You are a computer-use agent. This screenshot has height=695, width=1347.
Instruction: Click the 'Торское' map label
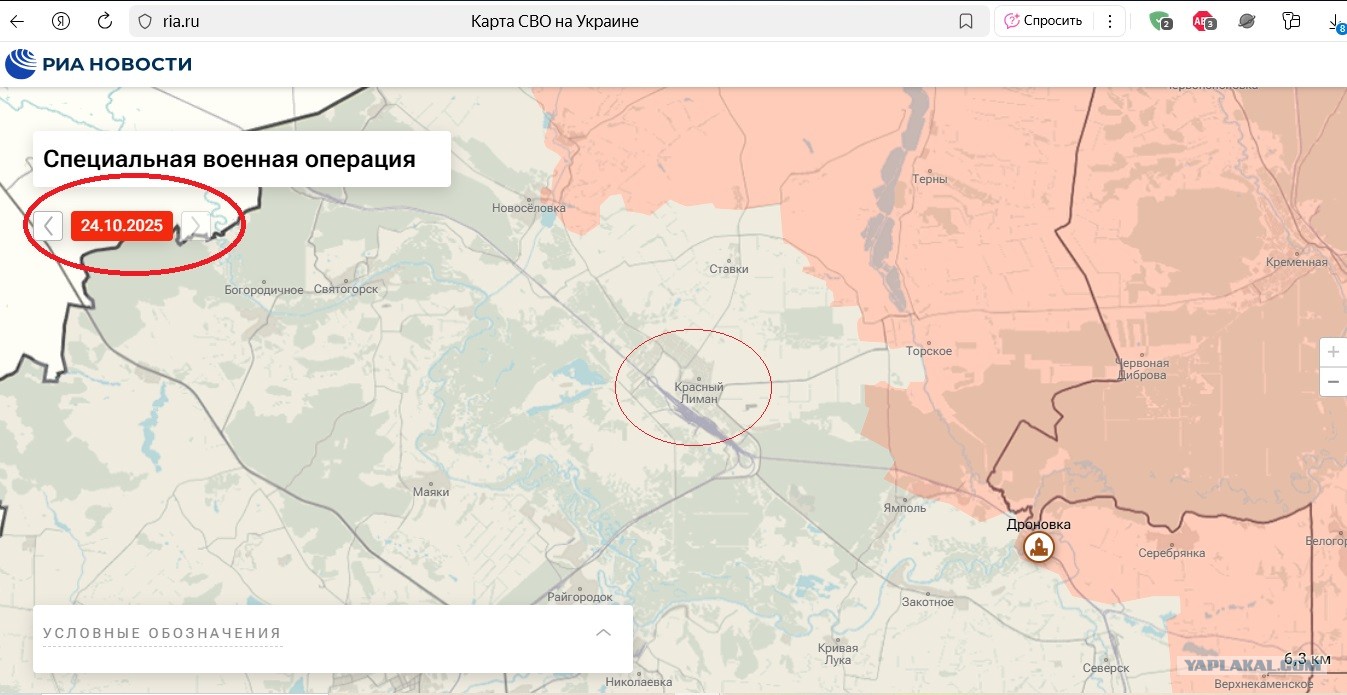click(x=929, y=351)
